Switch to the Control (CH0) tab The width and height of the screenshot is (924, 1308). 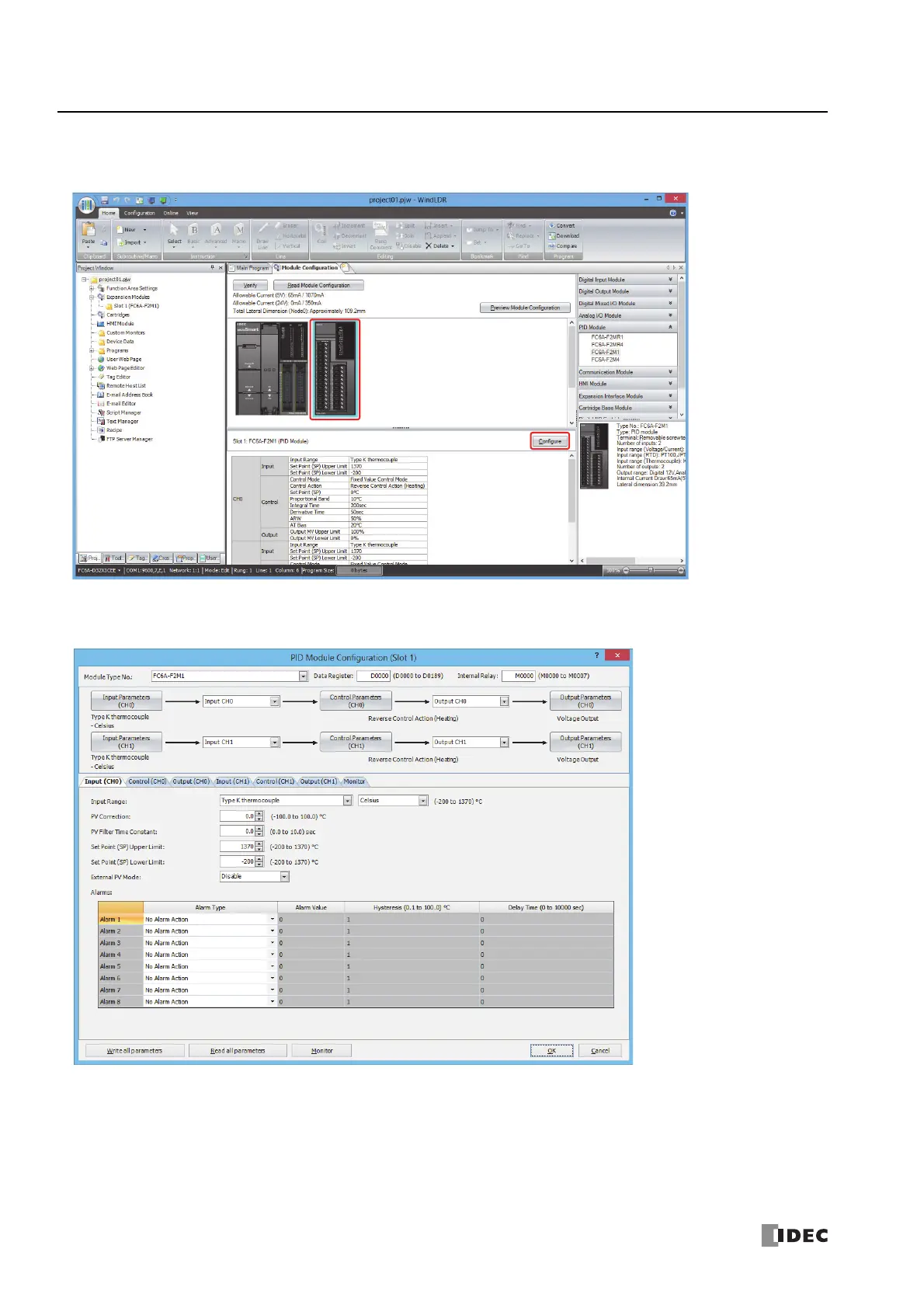[147, 781]
